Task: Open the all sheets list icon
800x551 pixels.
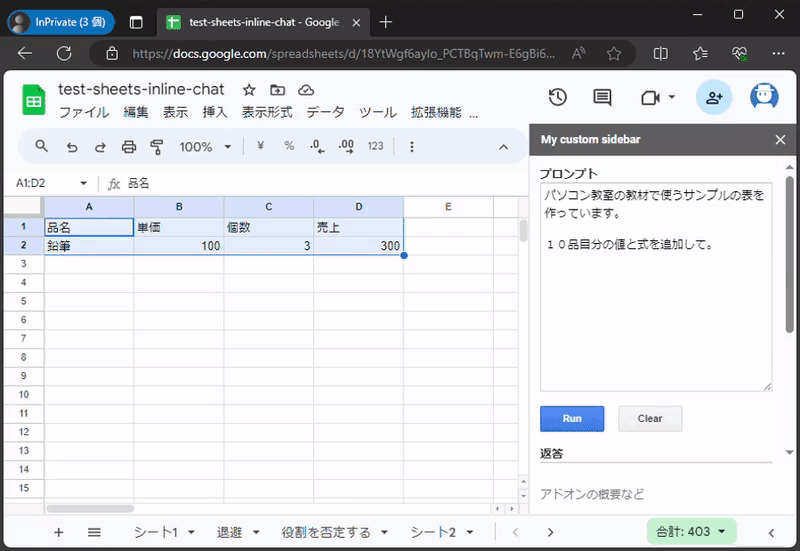Action: pos(94,533)
